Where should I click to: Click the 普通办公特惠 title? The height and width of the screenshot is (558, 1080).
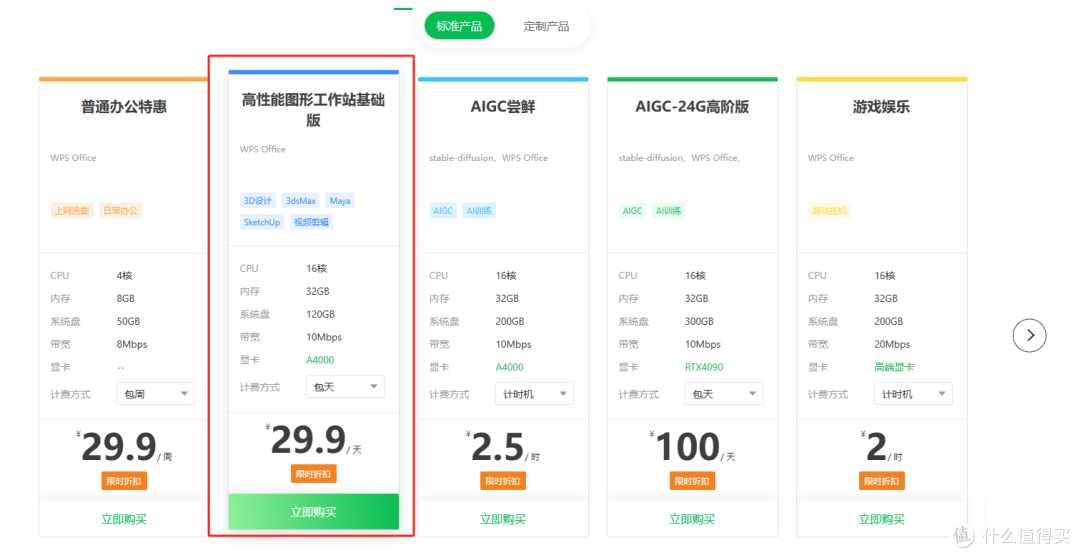pos(124,107)
